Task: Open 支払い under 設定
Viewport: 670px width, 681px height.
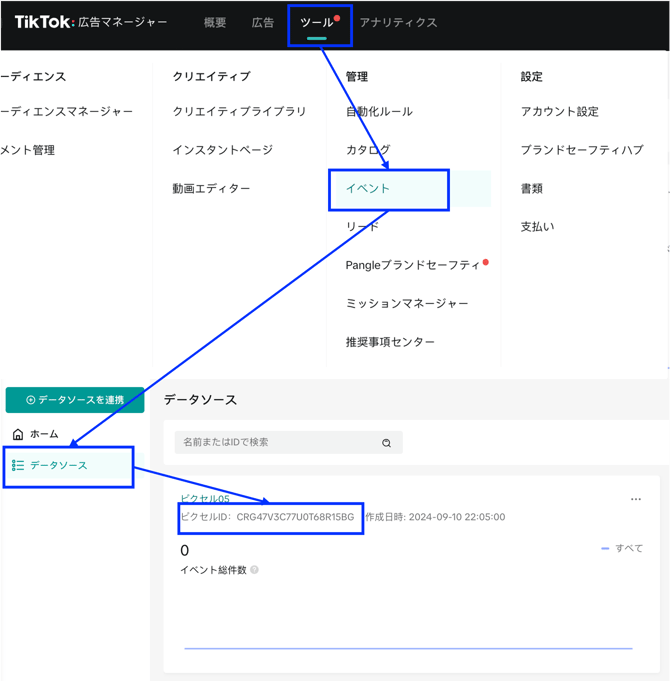Action: click(x=538, y=227)
